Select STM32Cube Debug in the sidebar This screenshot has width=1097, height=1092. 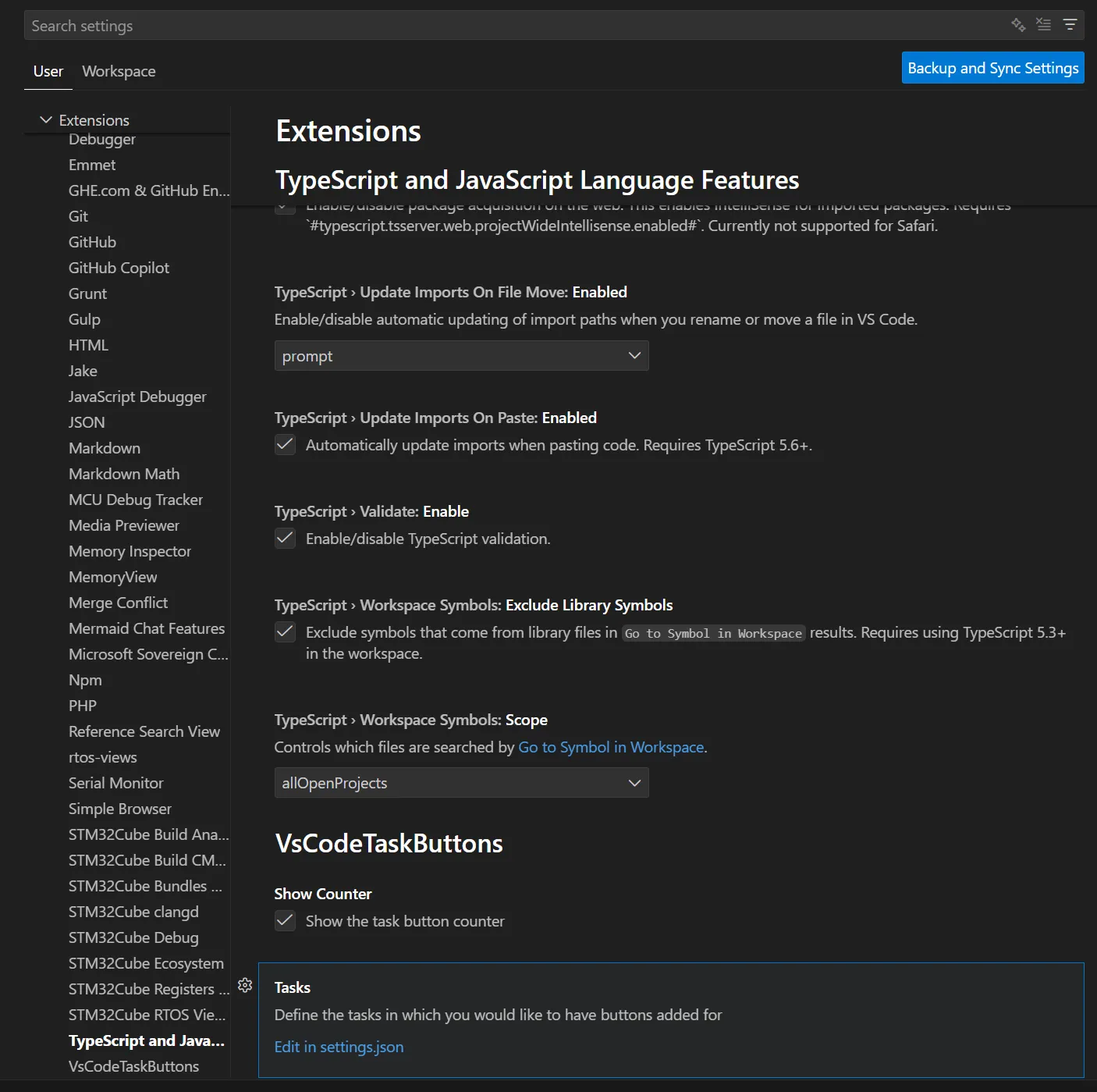133,937
